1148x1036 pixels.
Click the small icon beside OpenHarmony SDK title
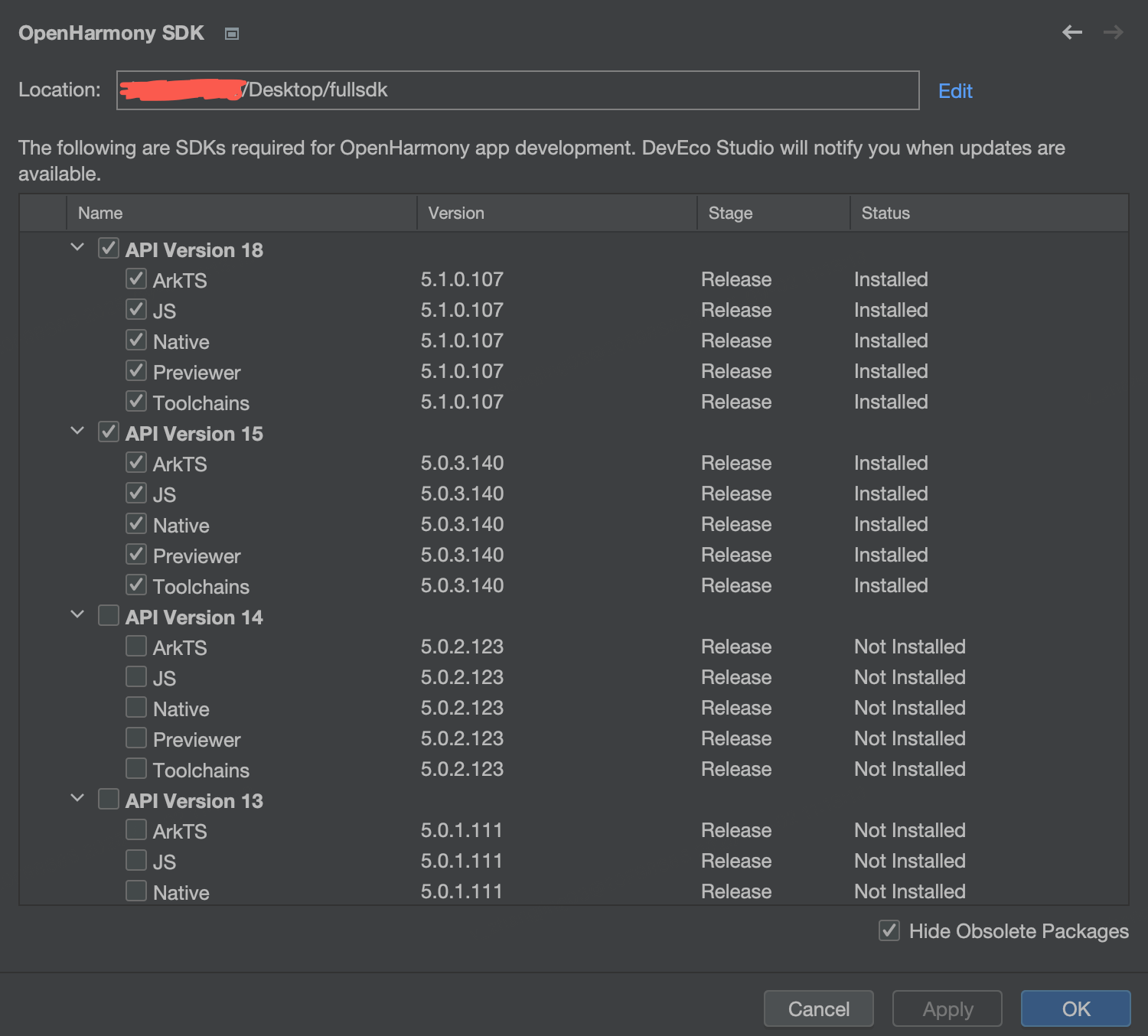(232, 34)
